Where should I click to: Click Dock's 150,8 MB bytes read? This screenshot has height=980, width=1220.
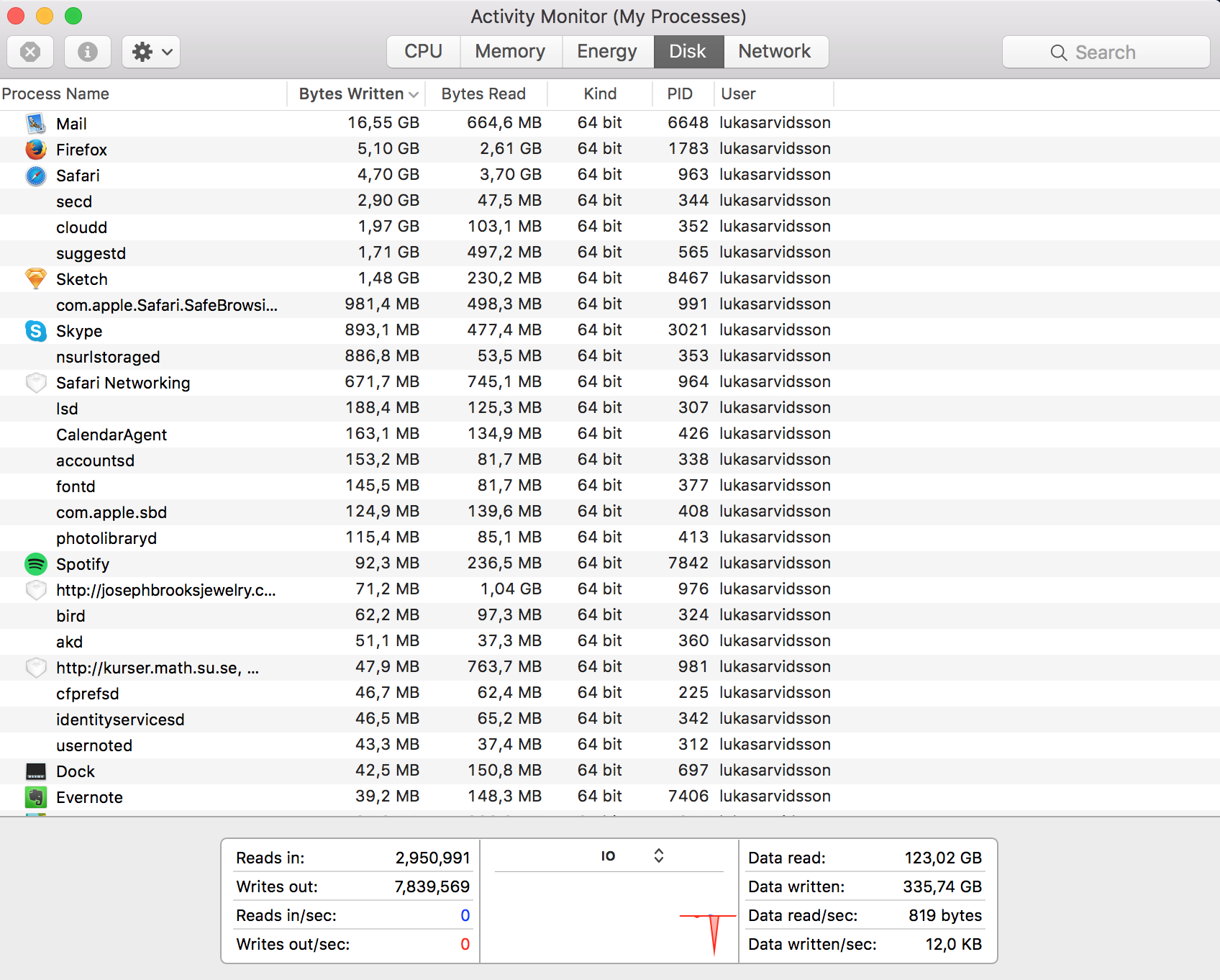click(504, 770)
